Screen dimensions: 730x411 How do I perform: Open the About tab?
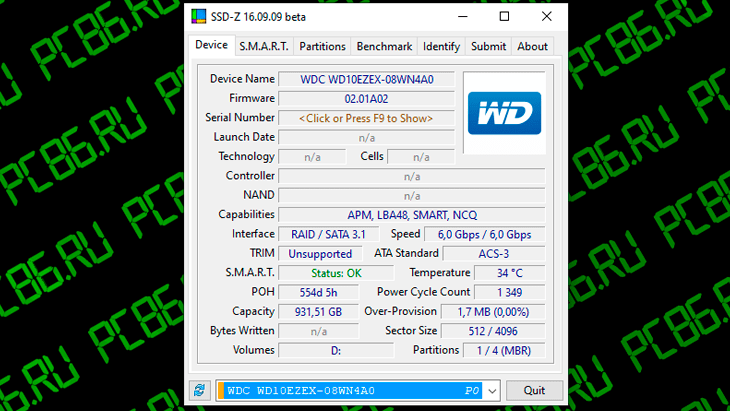[x=532, y=47]
